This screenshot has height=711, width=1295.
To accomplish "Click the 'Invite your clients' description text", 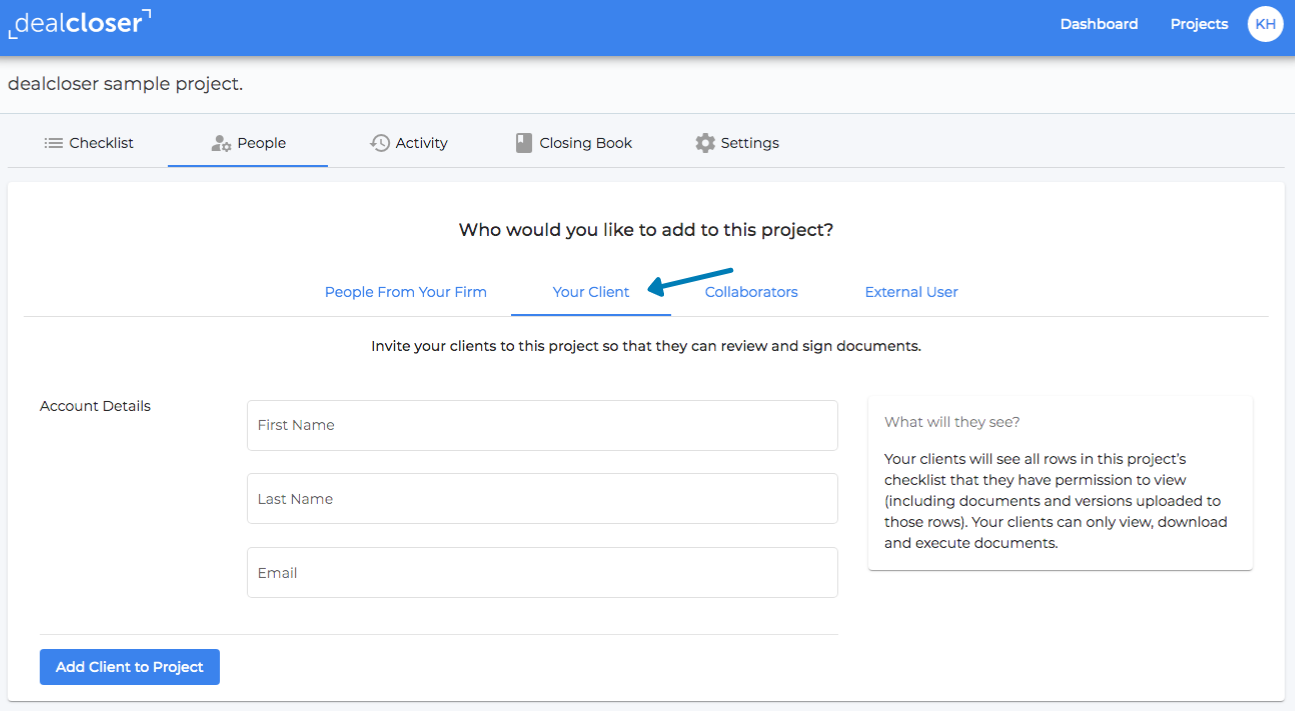I will [646, 346].
